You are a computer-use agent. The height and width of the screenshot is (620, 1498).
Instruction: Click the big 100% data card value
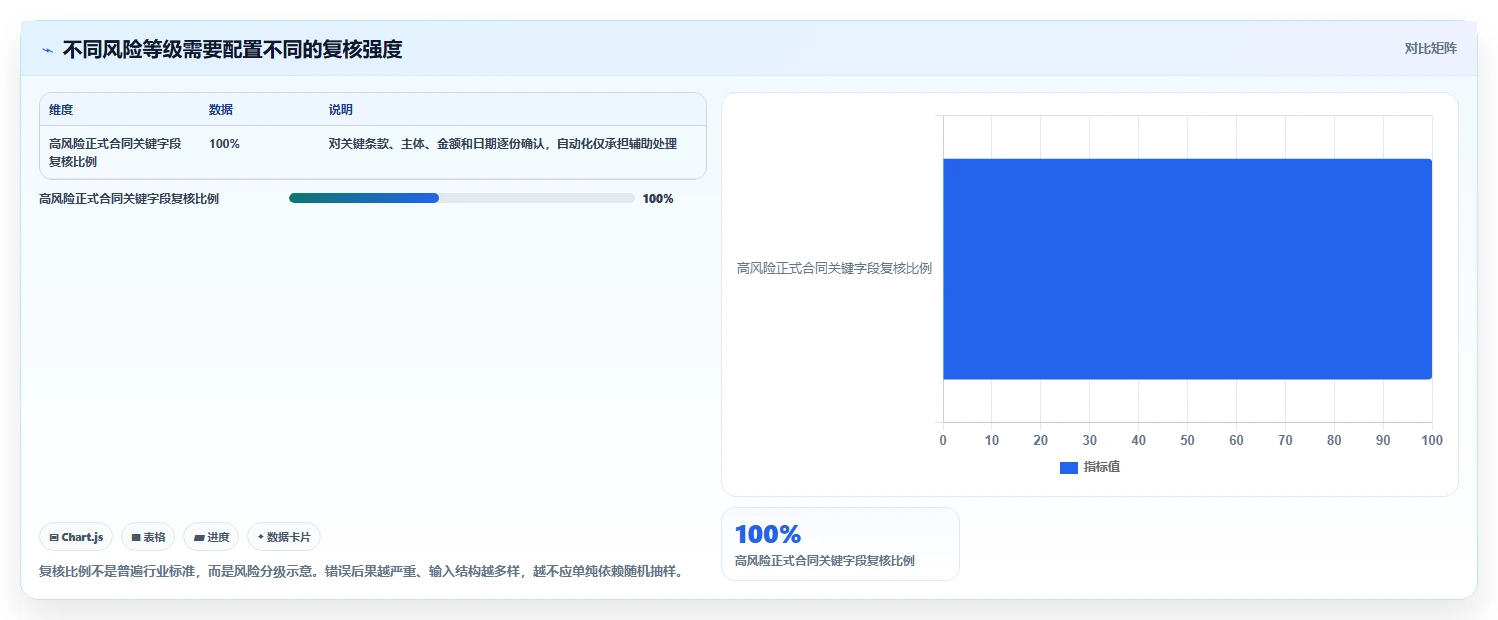[768, 534]
